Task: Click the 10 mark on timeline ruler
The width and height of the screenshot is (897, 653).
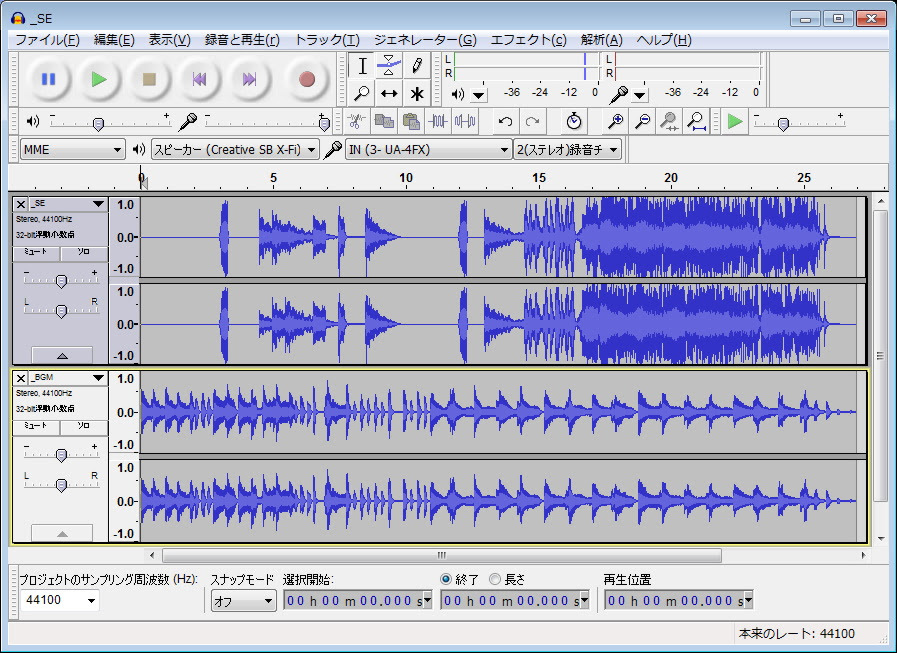Action: tap(406, 177)
